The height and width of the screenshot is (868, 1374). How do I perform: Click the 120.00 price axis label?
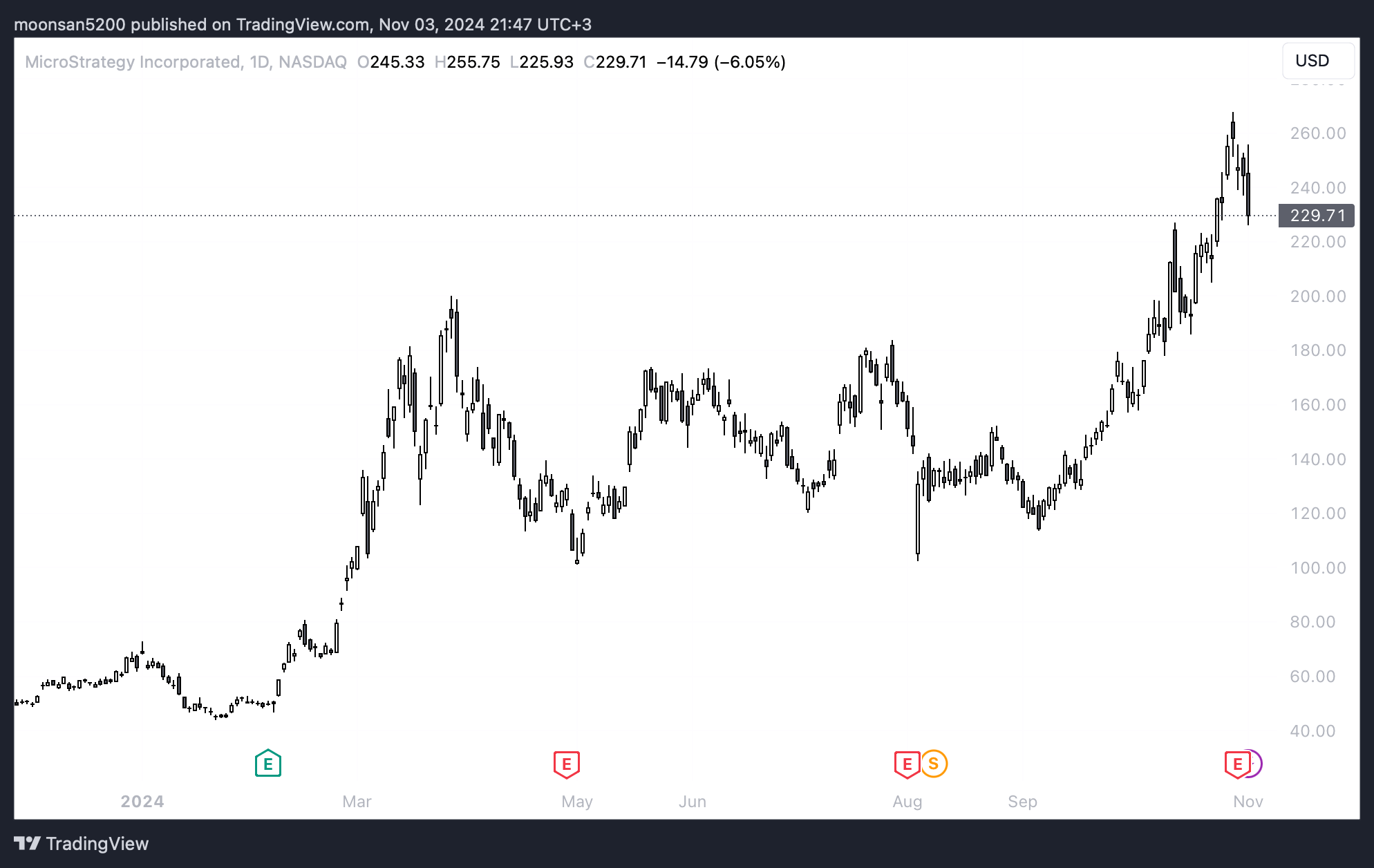pyautogui.click(x=1318, y=513)
